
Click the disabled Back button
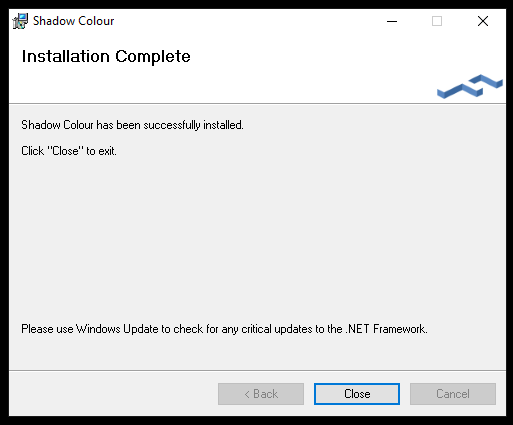click(x=261, y=394)
